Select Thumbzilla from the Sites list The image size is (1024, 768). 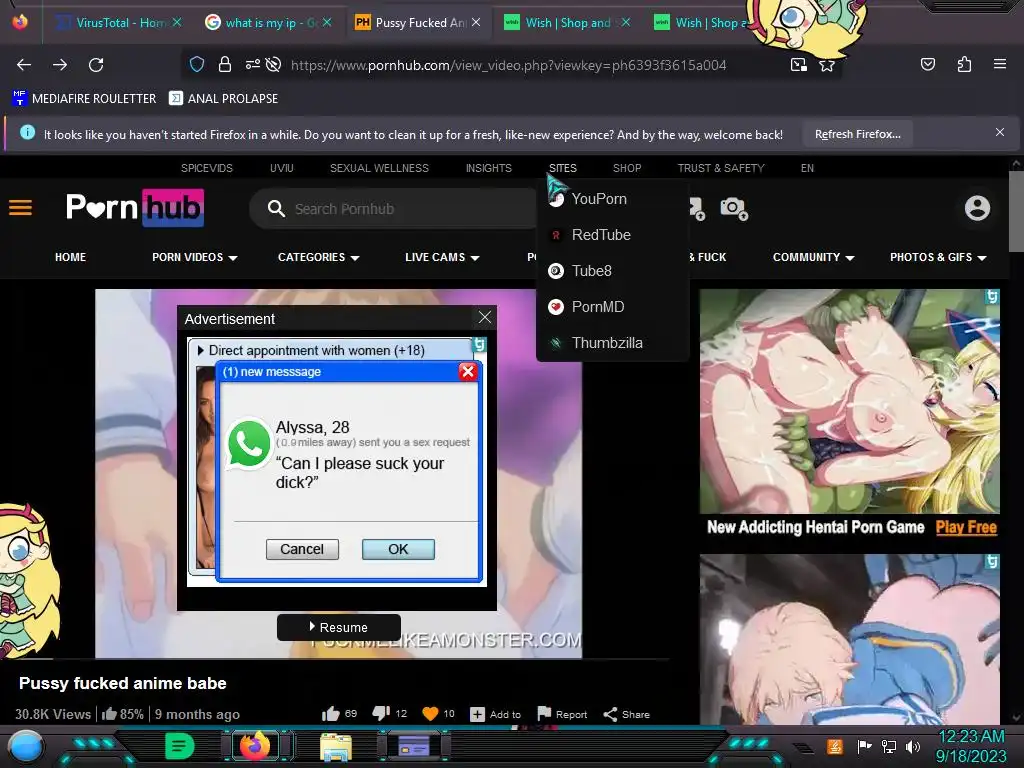pos(607,342)
